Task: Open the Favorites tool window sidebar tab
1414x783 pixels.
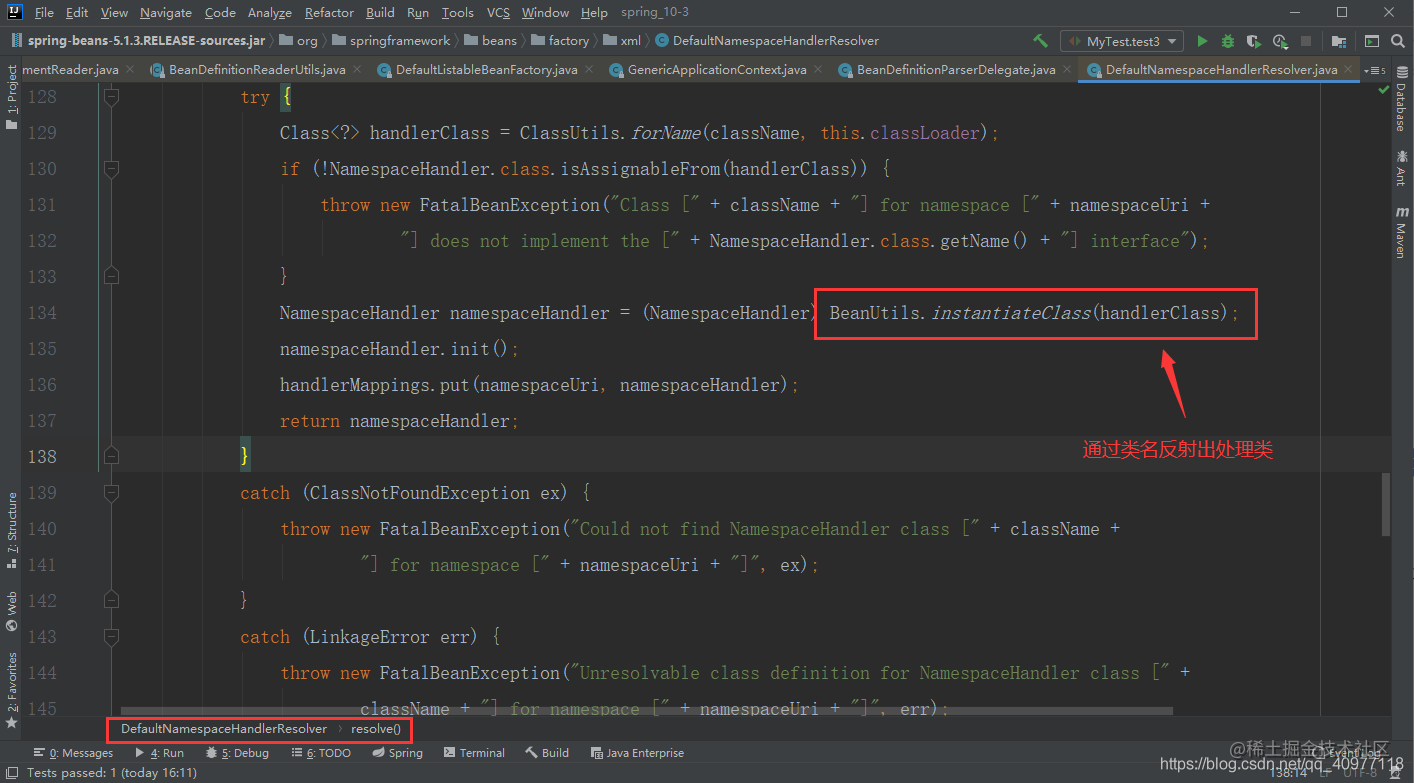Action: pyautogui.click(x=11, y=690)
